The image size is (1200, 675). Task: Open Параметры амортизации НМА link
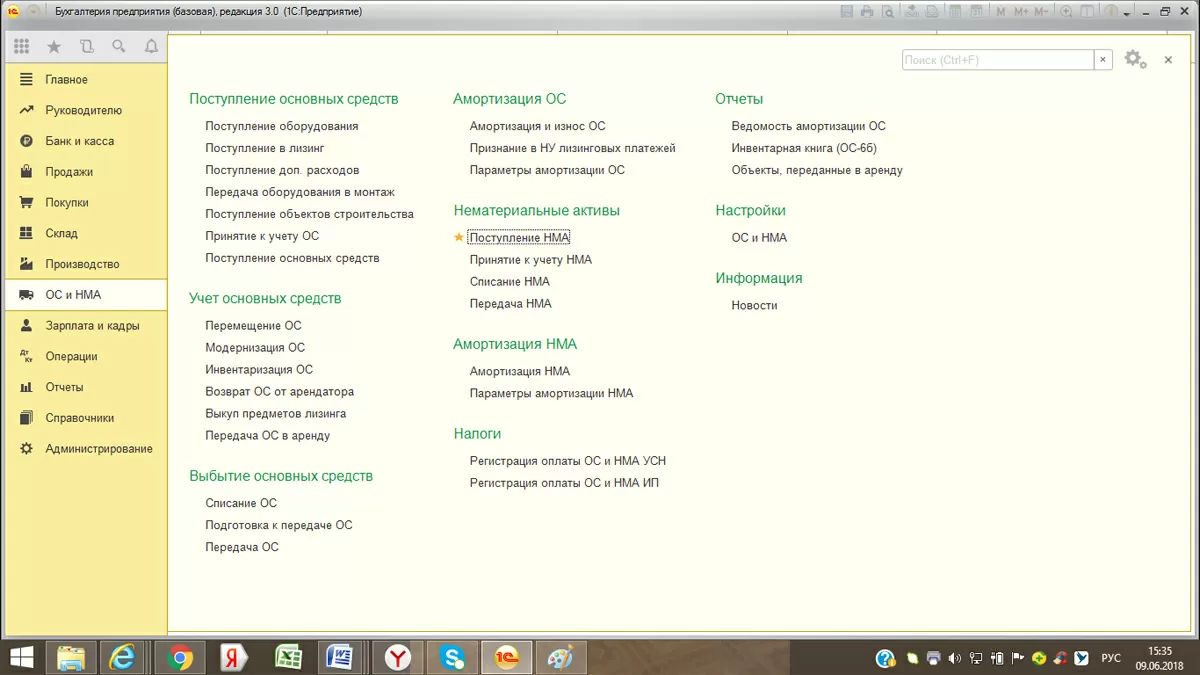click(552, 393)
